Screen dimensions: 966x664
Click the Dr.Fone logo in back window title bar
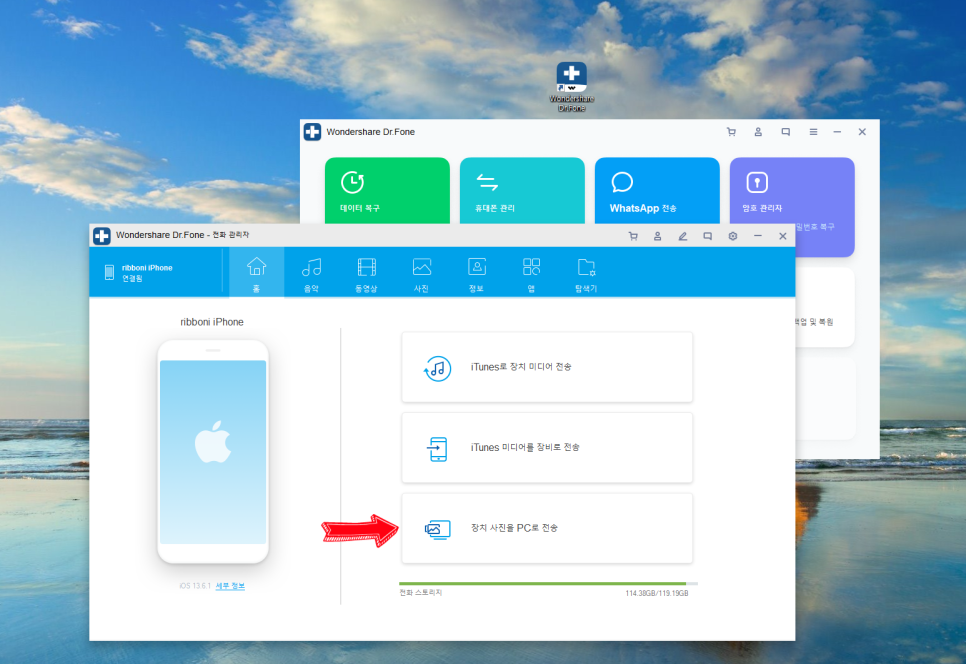coord(312,132)
